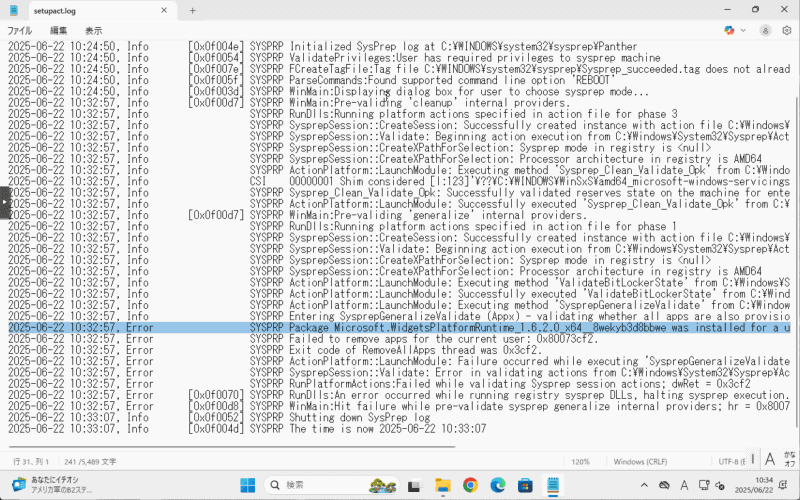Click the CSI 'Shim considered' line
Image resolution: width=800 pixels, height=500 pixels.
[399, 182]
